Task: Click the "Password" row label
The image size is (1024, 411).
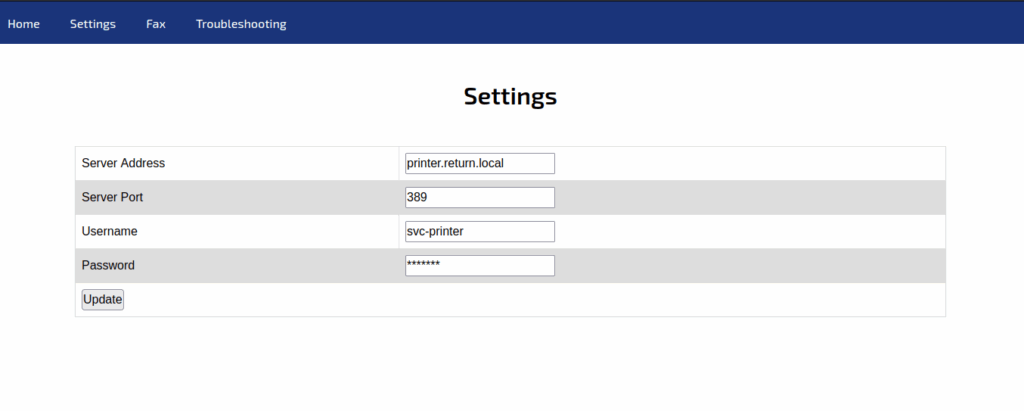Action: coord(108,265)
